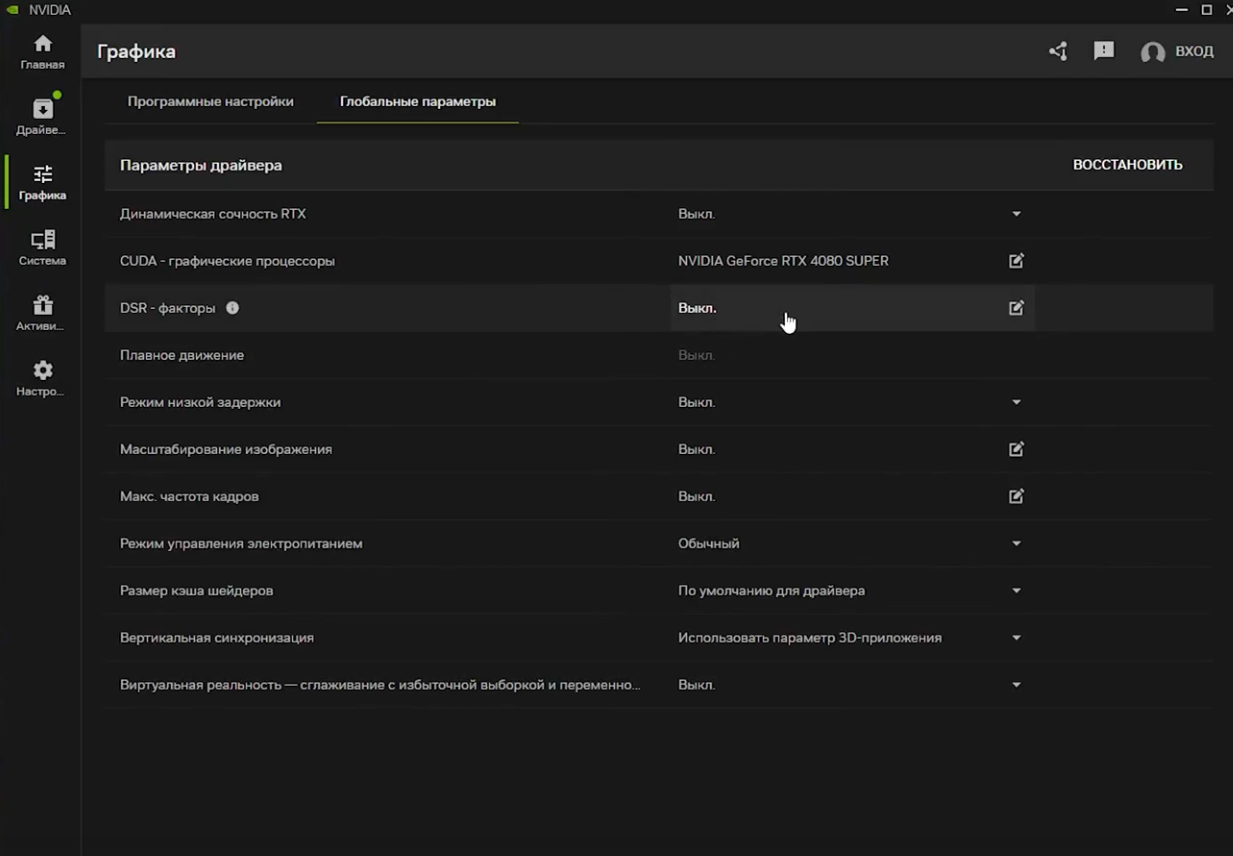
Task: Open the Главная home sidebar icon
Action: 42,52
